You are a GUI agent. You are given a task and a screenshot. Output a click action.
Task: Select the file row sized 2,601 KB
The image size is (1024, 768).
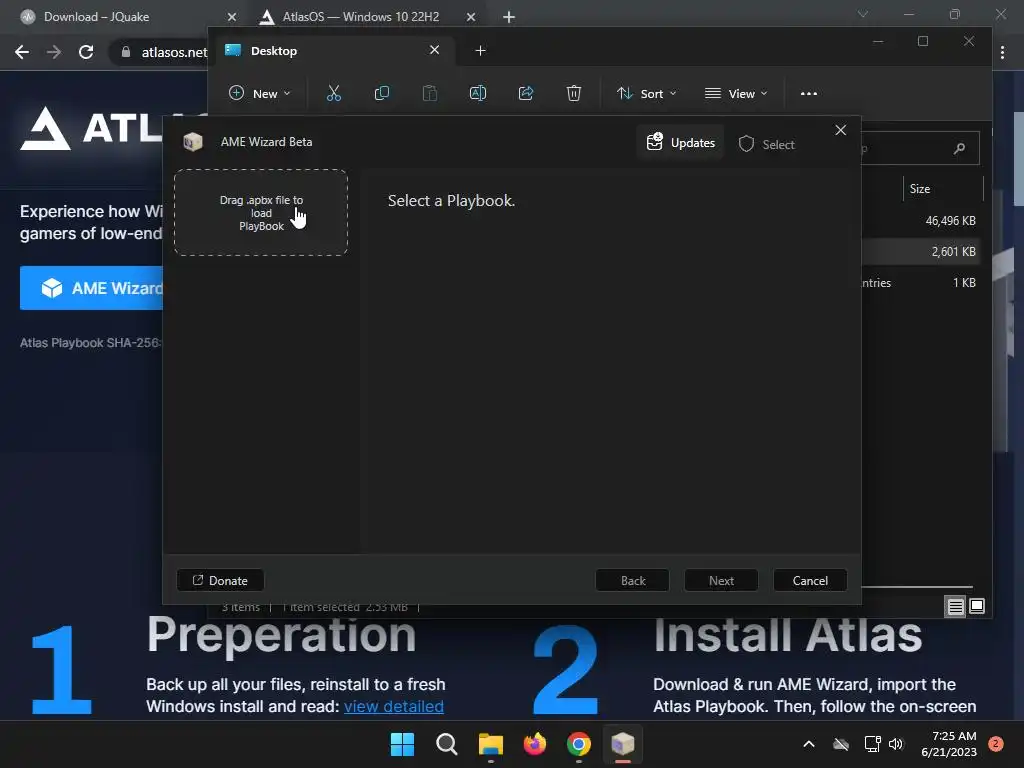coord(921,251)
